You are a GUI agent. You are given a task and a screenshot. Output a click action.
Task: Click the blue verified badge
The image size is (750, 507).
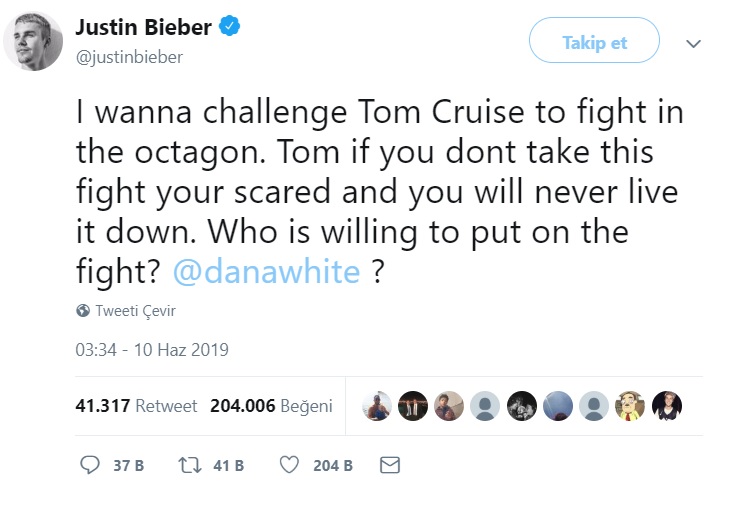click(x=231, y=28)
